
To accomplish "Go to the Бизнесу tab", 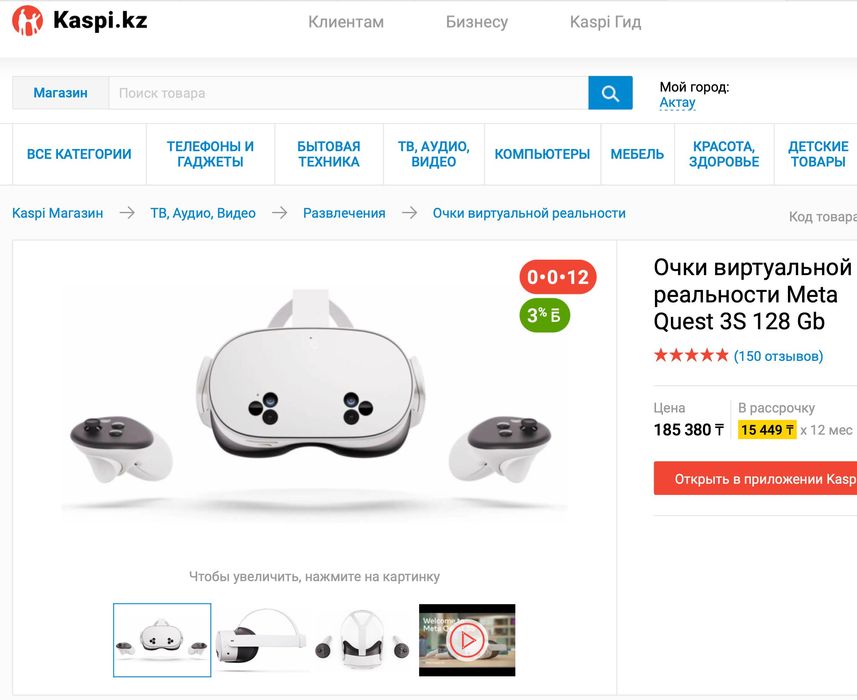I will point(477,22).
